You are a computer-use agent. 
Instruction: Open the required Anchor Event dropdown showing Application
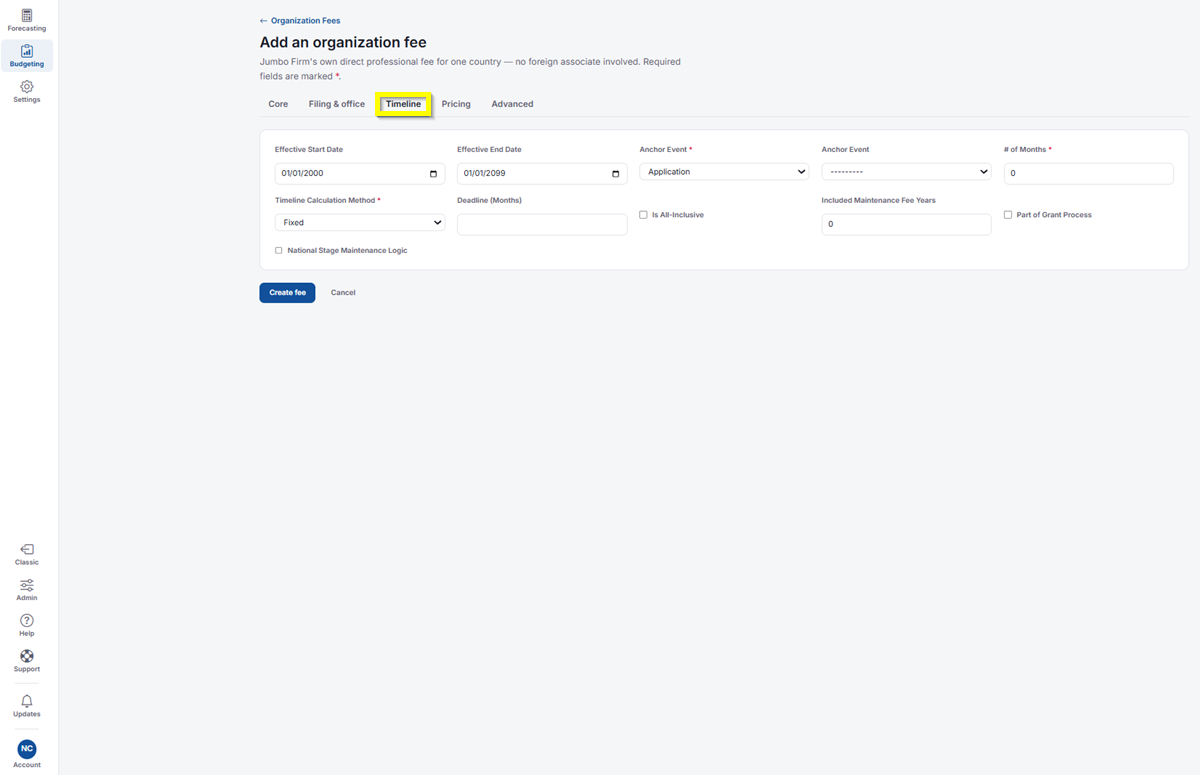(x=724, y=172)
